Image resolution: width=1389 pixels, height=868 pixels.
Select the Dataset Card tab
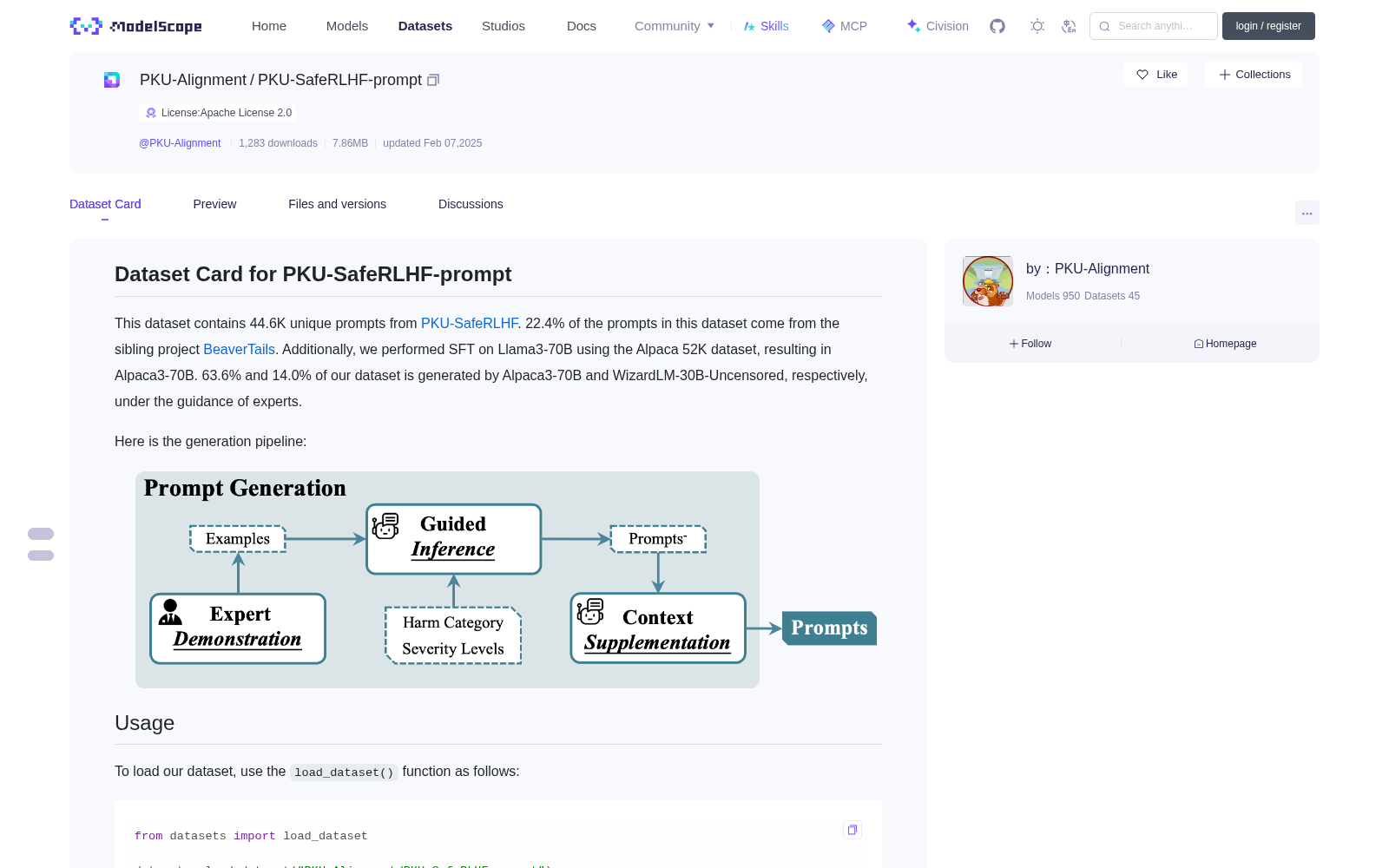[x=105, y=204]
